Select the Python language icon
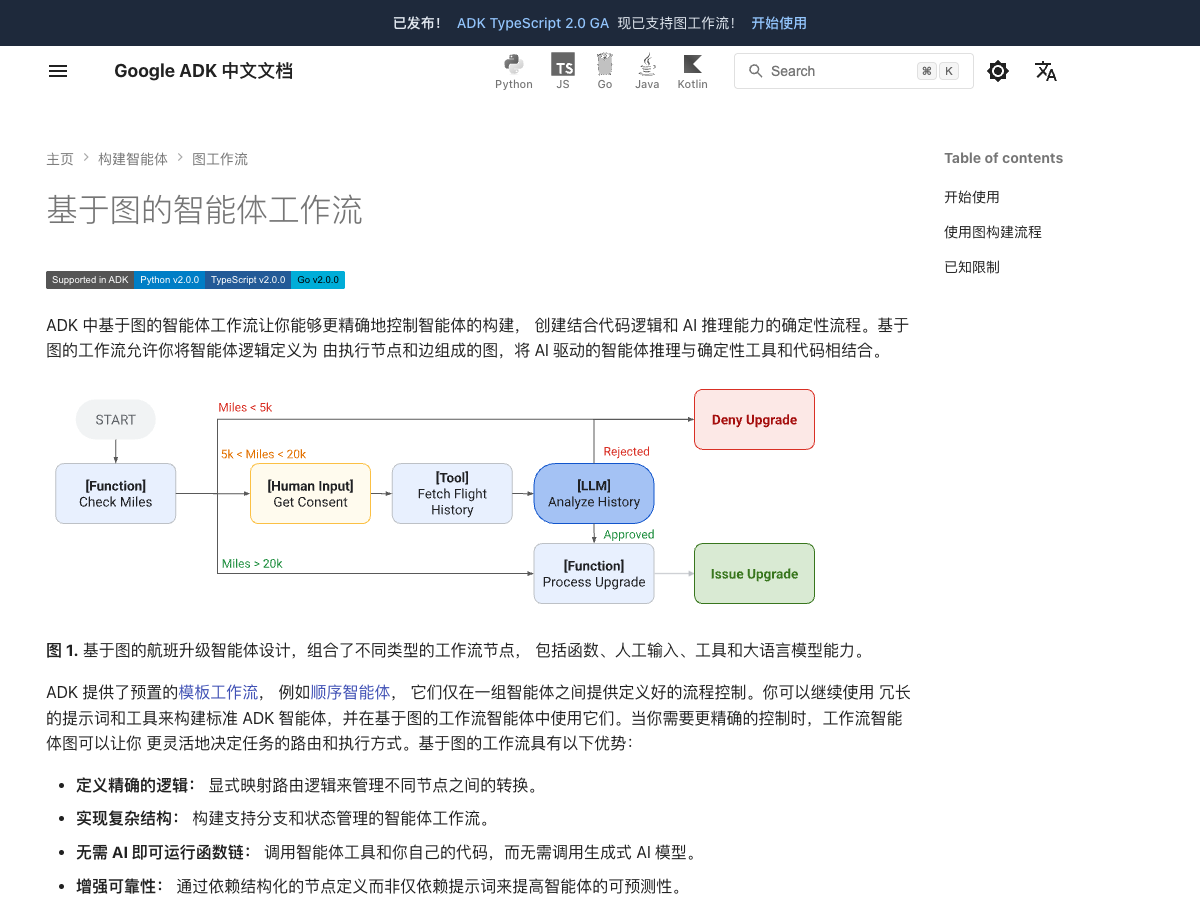1200x900 pixels. [x=514, y=71]
